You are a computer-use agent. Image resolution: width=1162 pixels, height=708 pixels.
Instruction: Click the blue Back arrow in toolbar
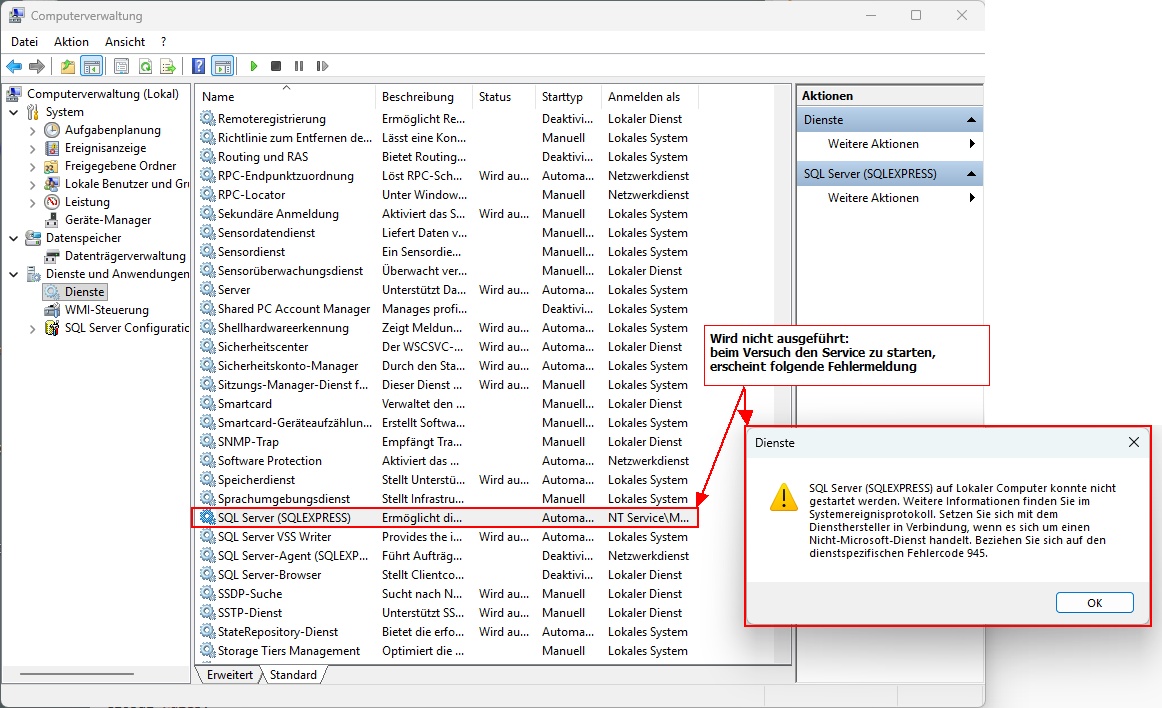pyautogui.click(x=14, y=66)
